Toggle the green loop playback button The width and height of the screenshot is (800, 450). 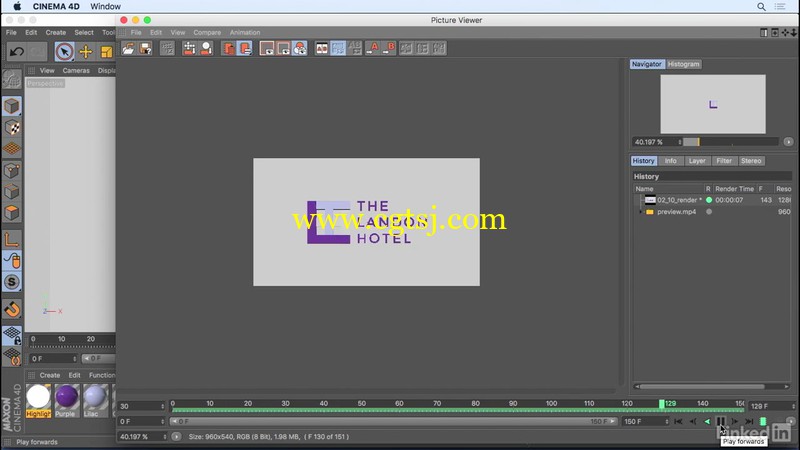tap(763, 421)
